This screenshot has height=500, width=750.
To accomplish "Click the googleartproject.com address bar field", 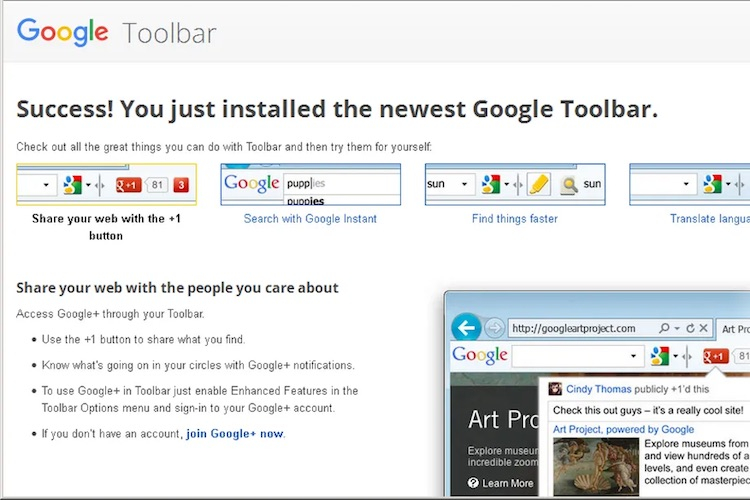I will (x=580, y=328).
